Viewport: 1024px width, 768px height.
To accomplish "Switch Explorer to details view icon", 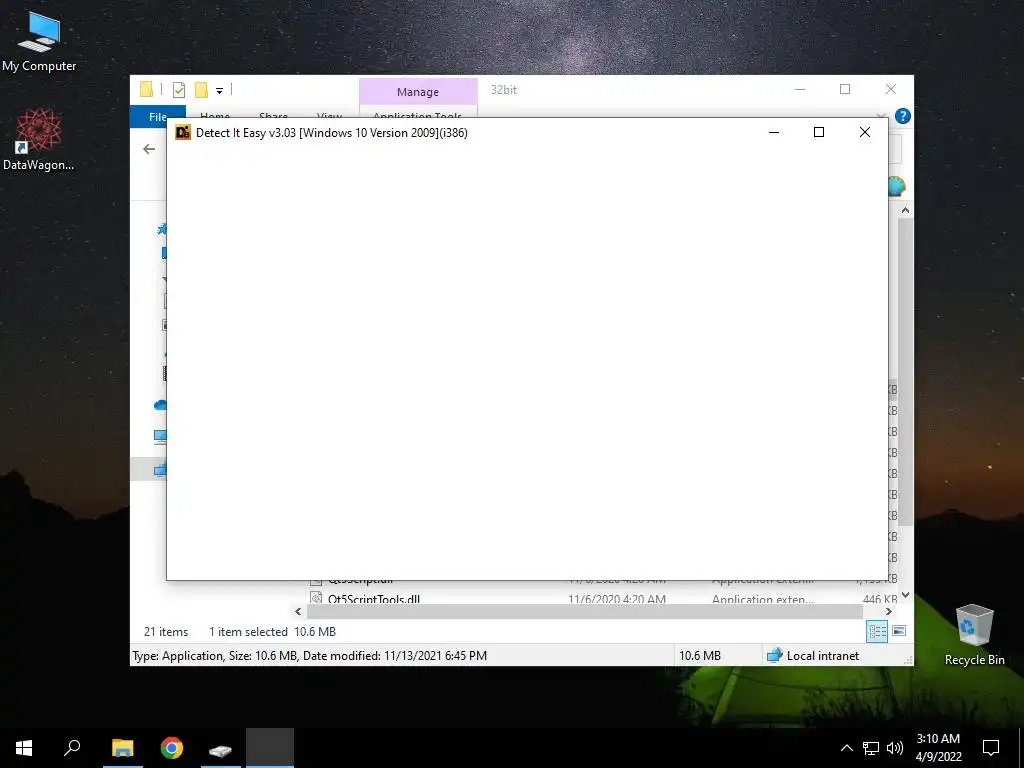I will [x=876, y=632].
